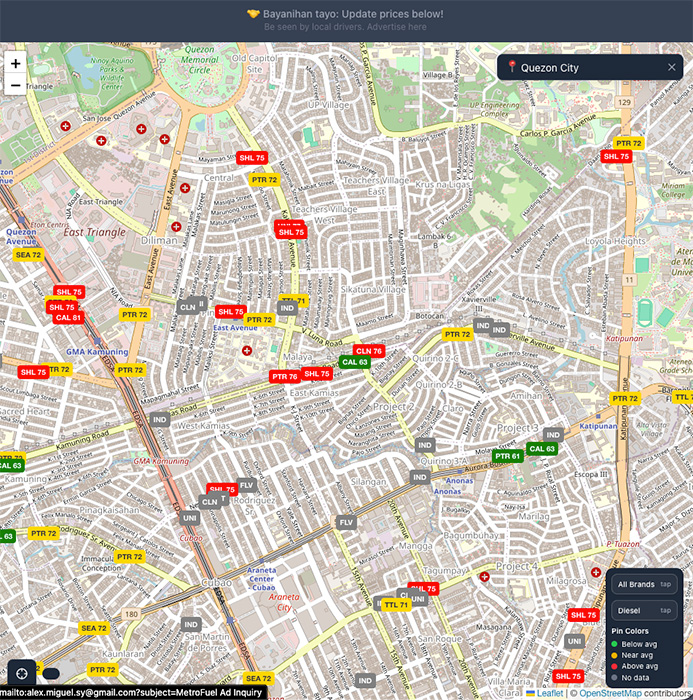This screenshot has height=700, width=693.
Task: Toggle the dark pill switch beside locate button
Action: click(51, 674)
